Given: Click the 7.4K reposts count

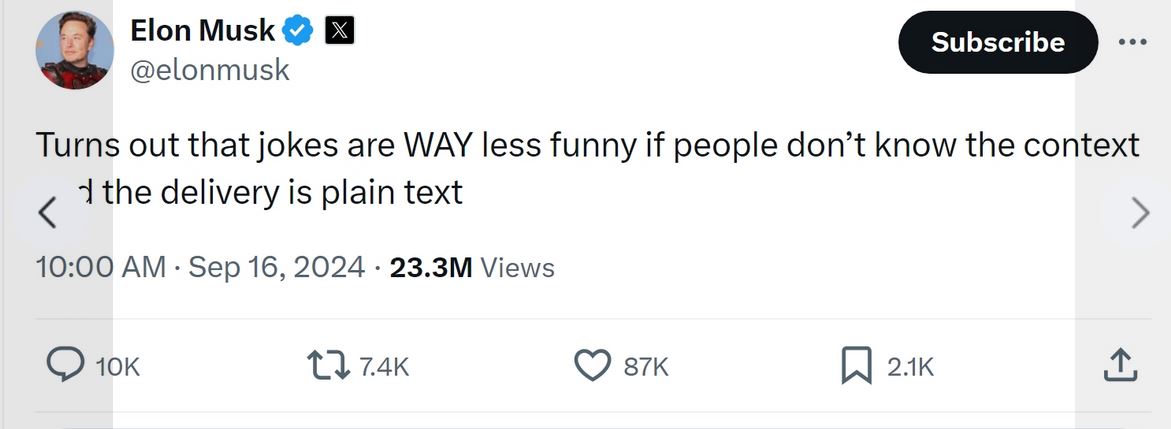Looking at the screenshot, I should [x=384, y=367].
